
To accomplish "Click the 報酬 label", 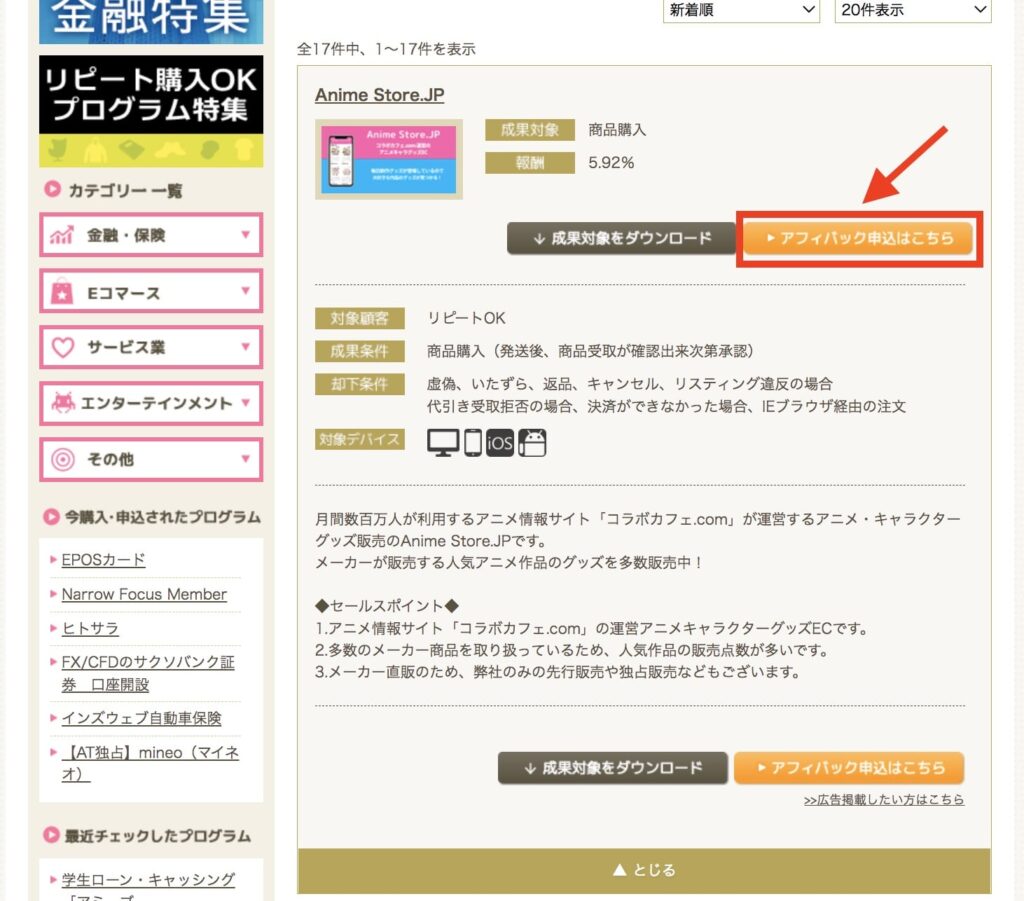I will pyautogui.click(x=530, y=163).
